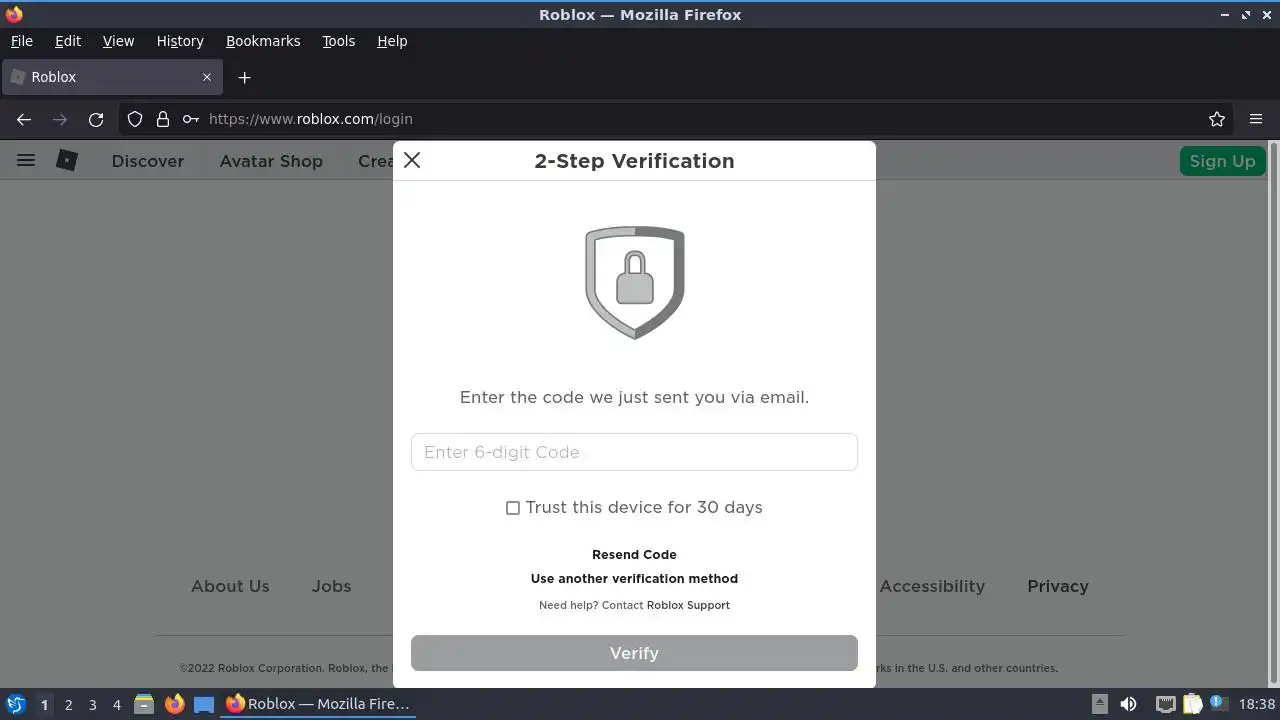Click the tray up-arrow icon
This screenshot has height=720, width=1280.
pos(1099,703)
